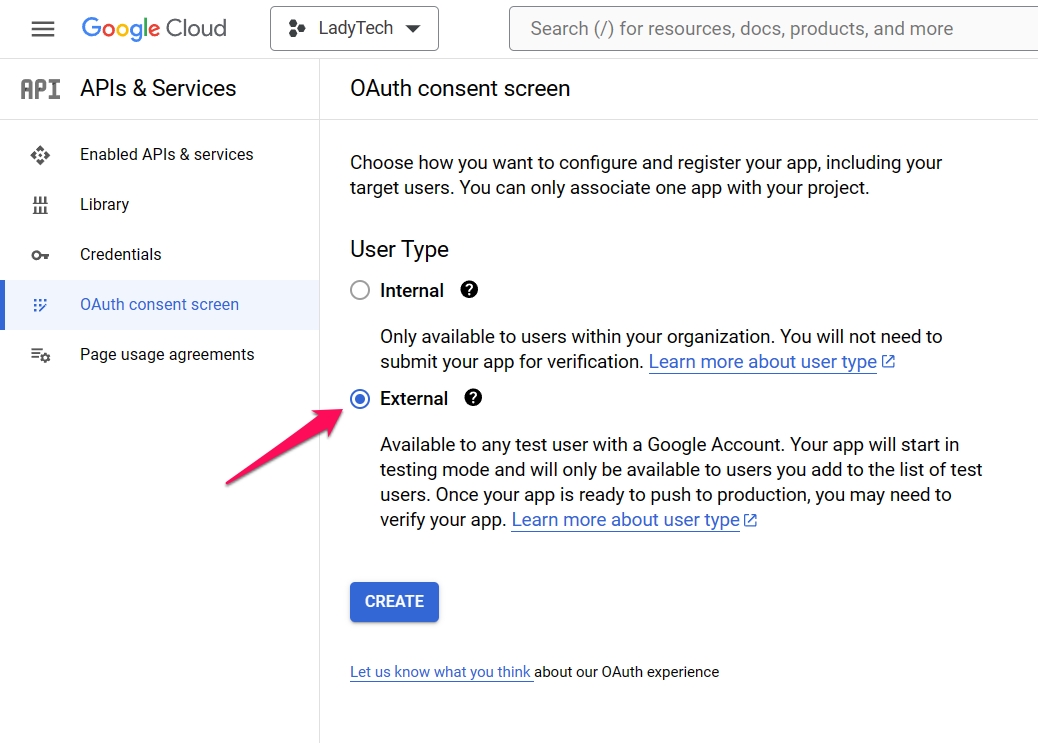Click external-link icon after External's Learn more
This screenshot has height=743, width=1038.
(x=750, y=520)
